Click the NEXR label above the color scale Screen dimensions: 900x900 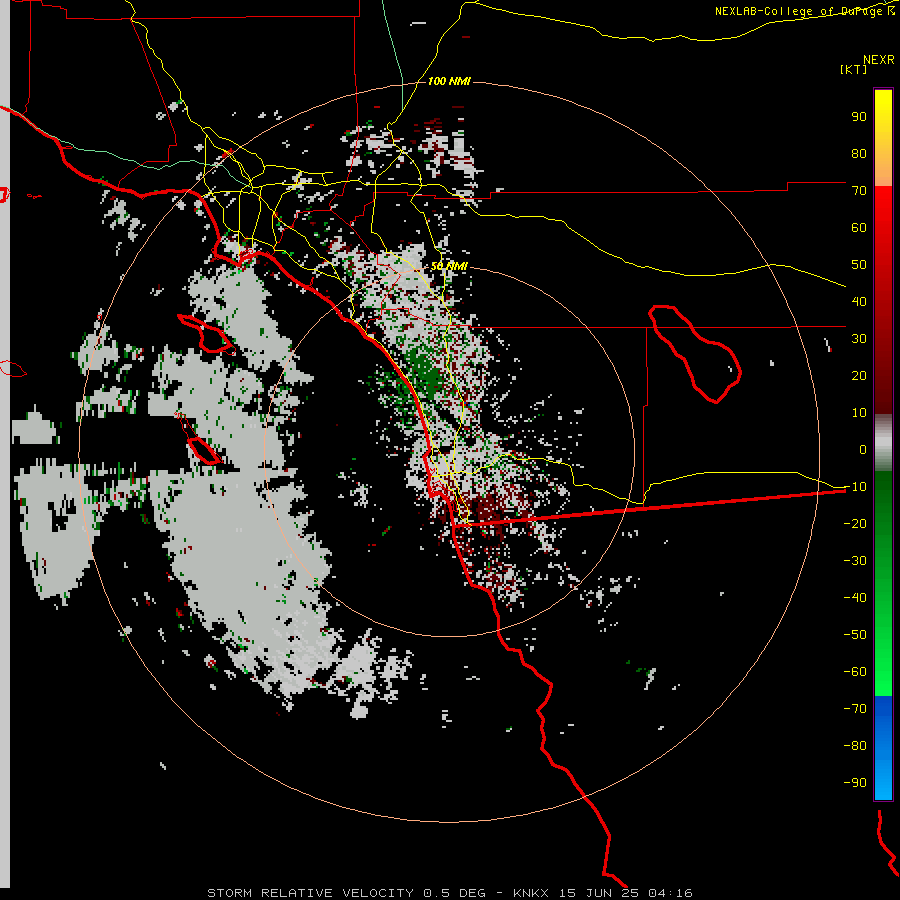(878, 60)
